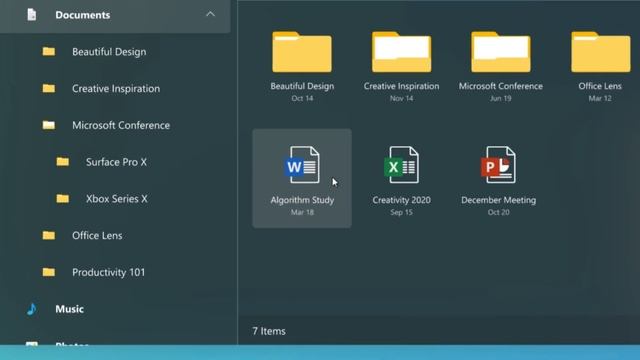The height and width of the screenshot is (360, 640).
Task: Open Beautiful Design in the sidebar tree
Action: pos(109,52)
